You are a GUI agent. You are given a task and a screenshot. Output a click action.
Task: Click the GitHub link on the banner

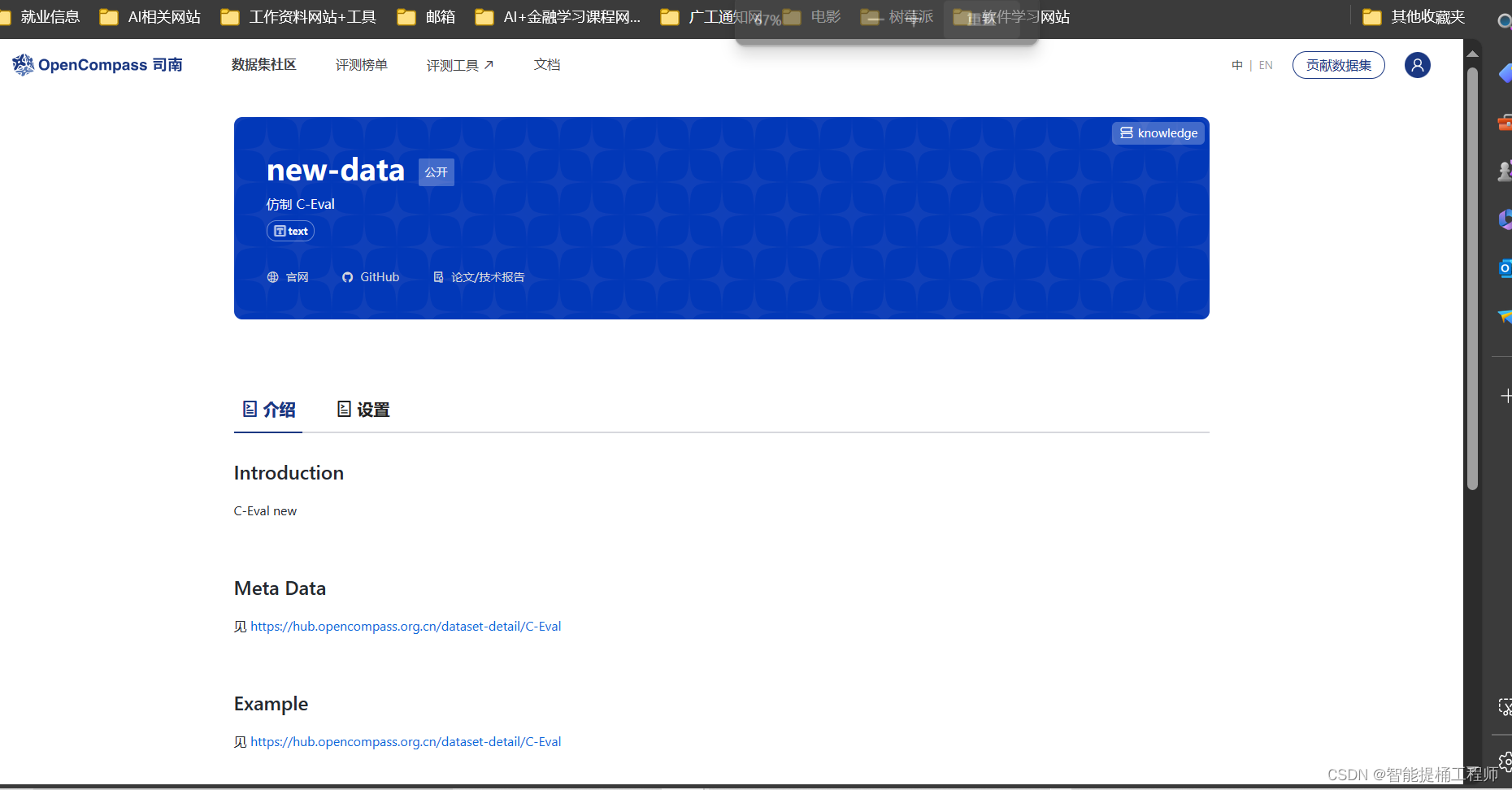[370, 276]
